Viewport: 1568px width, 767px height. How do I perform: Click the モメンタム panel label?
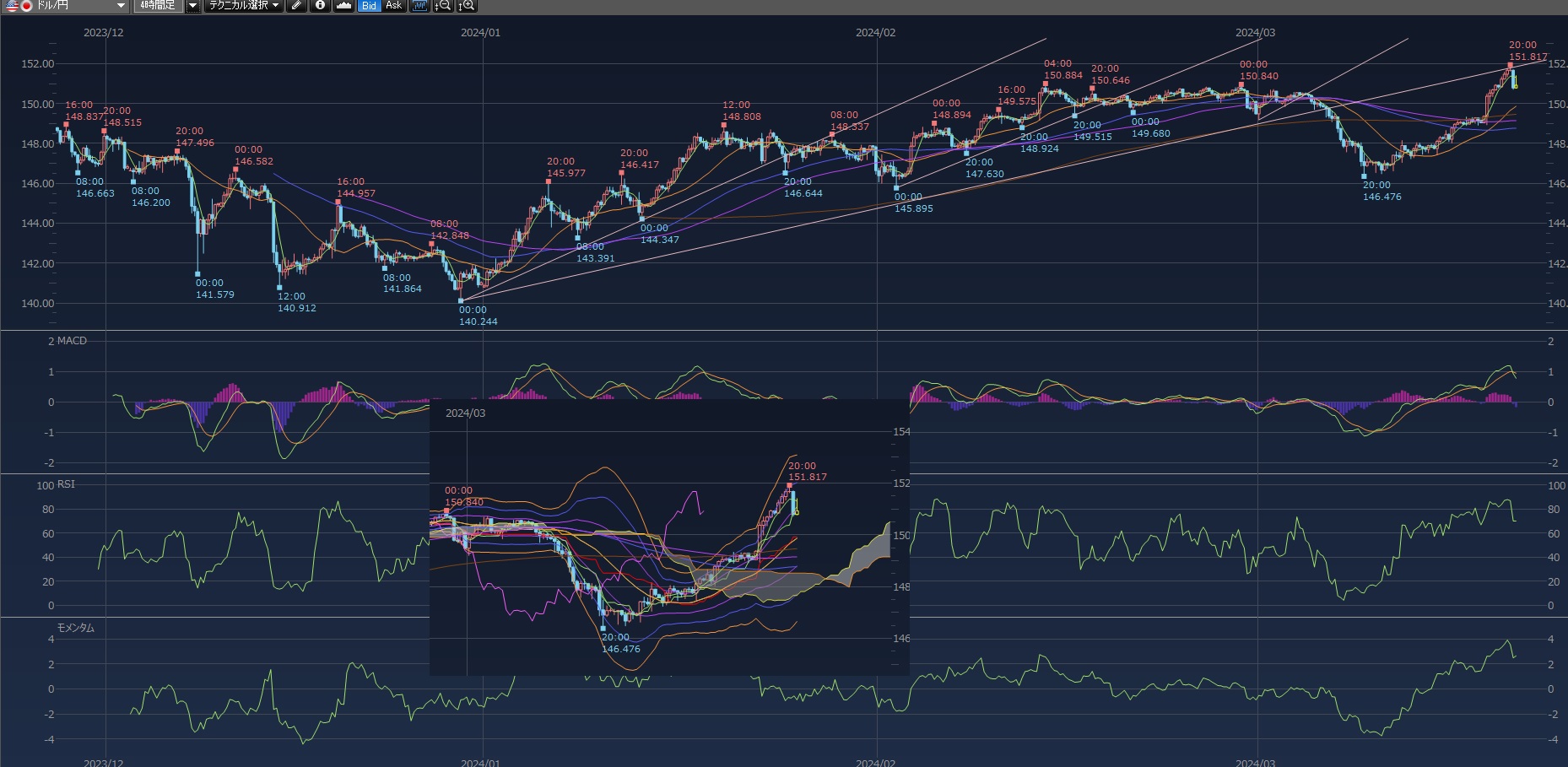pyautogui.click(x=75, y=628)
